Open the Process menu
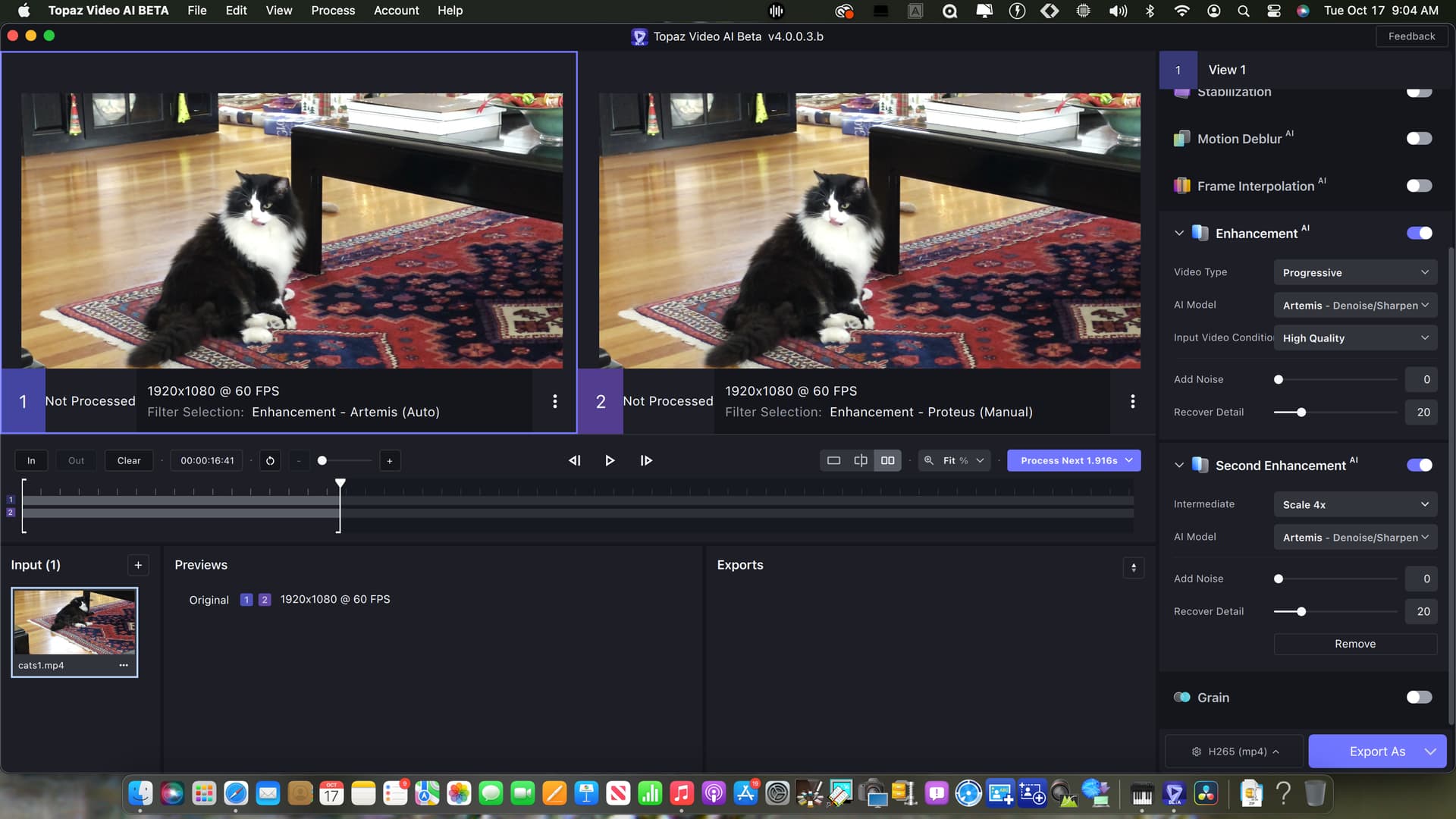The height and width of the screenshot is (819, 1456). pos(333,11)
